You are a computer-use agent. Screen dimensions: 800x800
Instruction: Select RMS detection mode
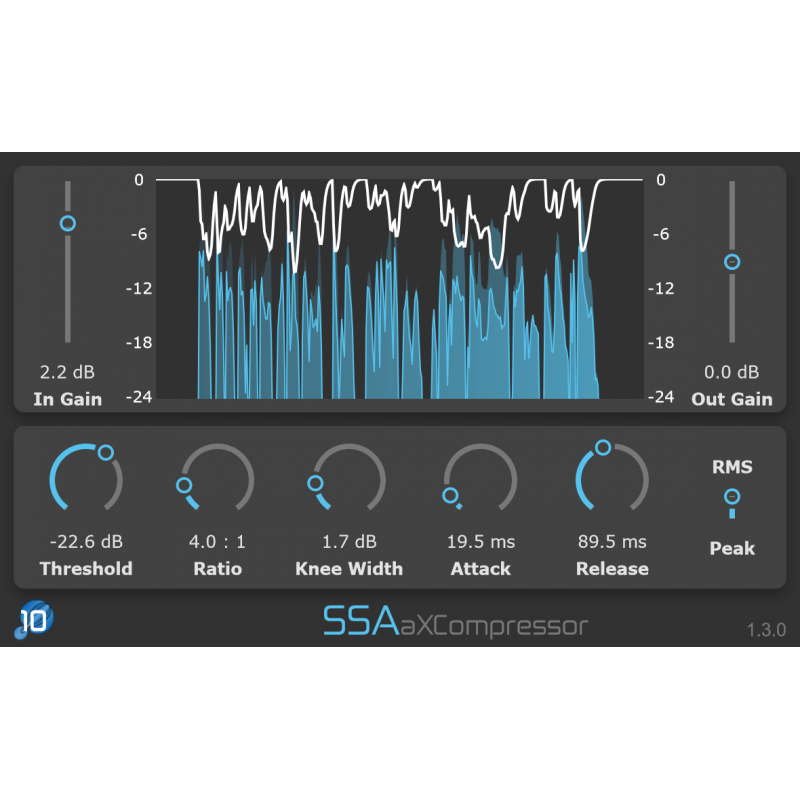click(x=732, y=466)
